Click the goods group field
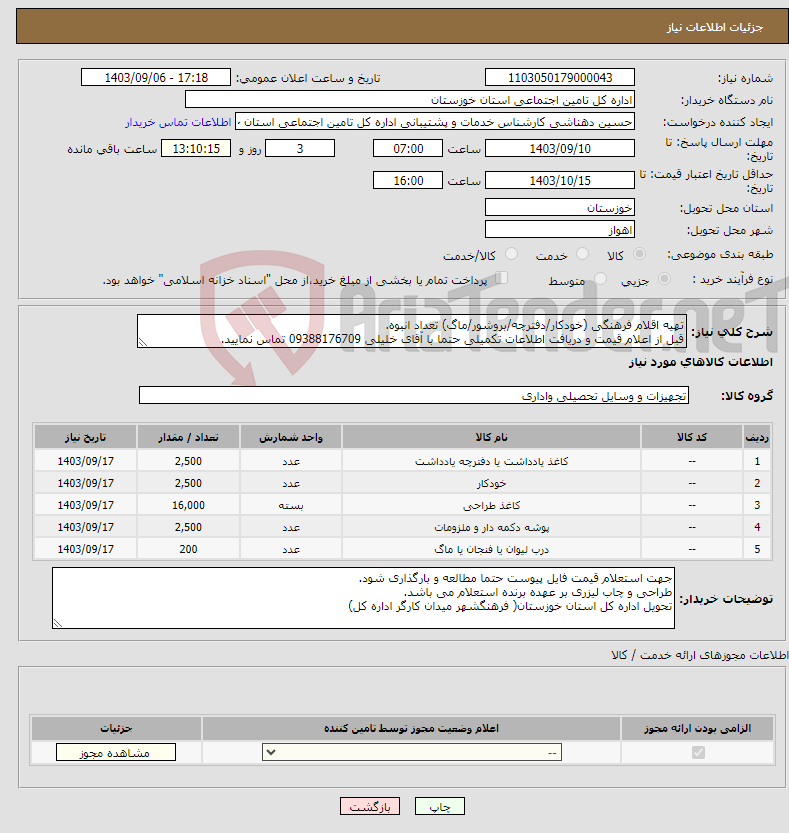Screen dimensions: 789x833 [x=414, y=395]
